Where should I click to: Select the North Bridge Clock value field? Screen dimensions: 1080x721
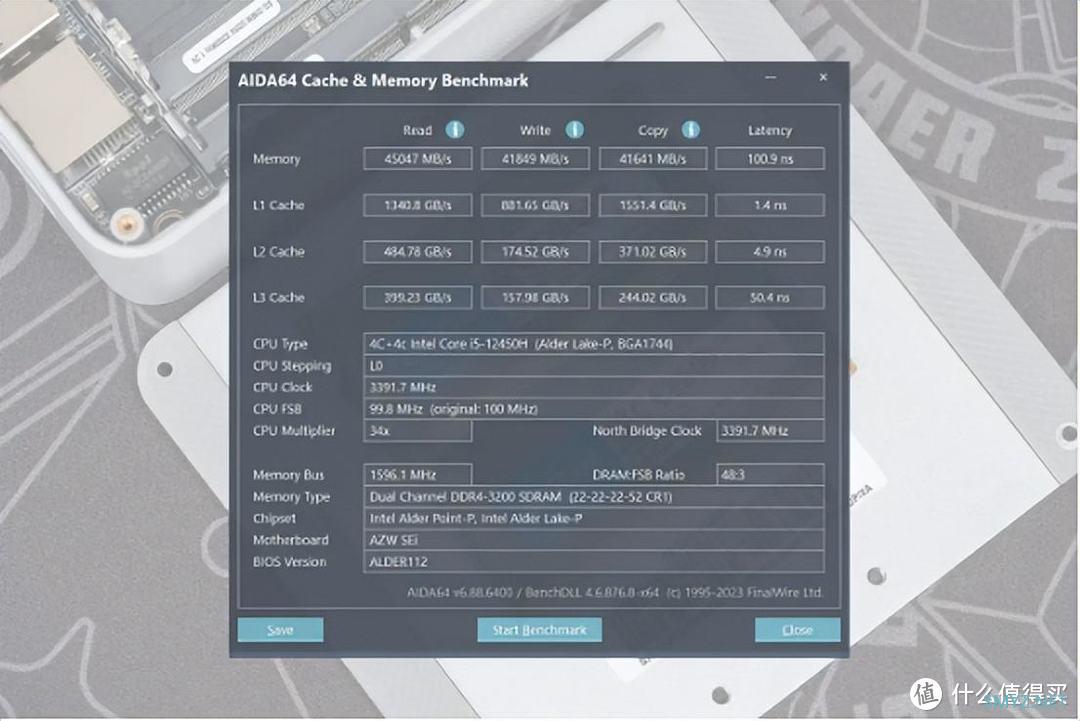click(769, 431)
